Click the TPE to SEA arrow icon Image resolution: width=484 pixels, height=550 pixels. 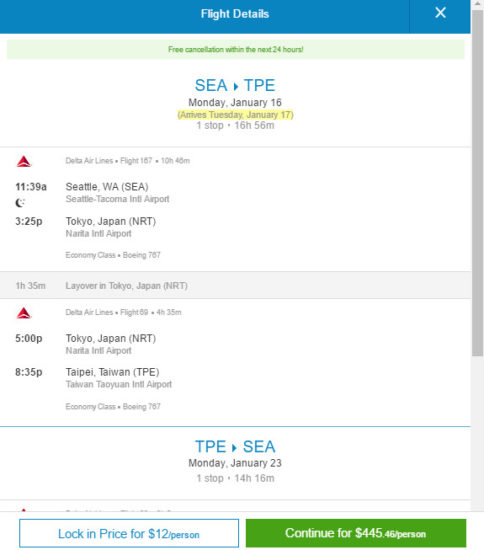234,448
